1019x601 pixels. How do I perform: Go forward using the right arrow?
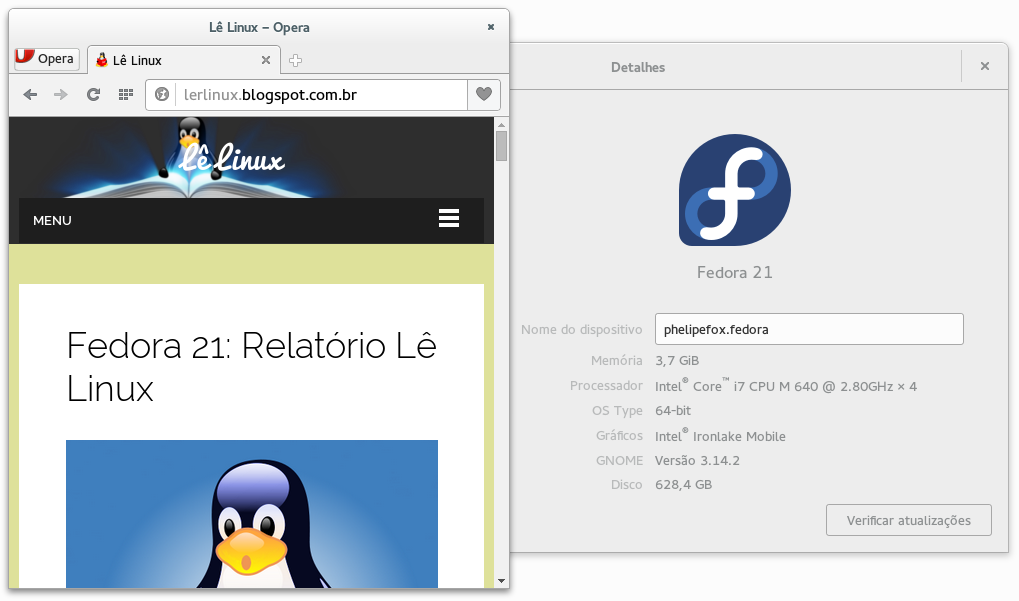pyautogui.click(x=61, y=95)
